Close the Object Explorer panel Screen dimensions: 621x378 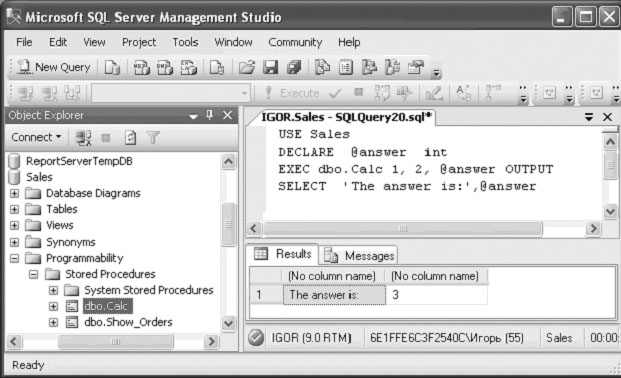click(x=227, y=115)
